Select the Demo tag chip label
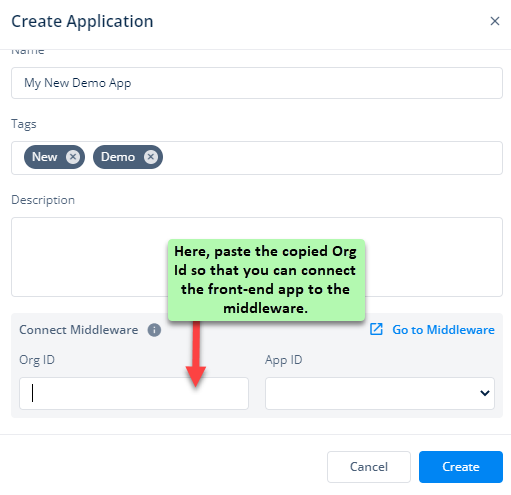The height and width of the screenshot is (495, 511). click(118, 157)
